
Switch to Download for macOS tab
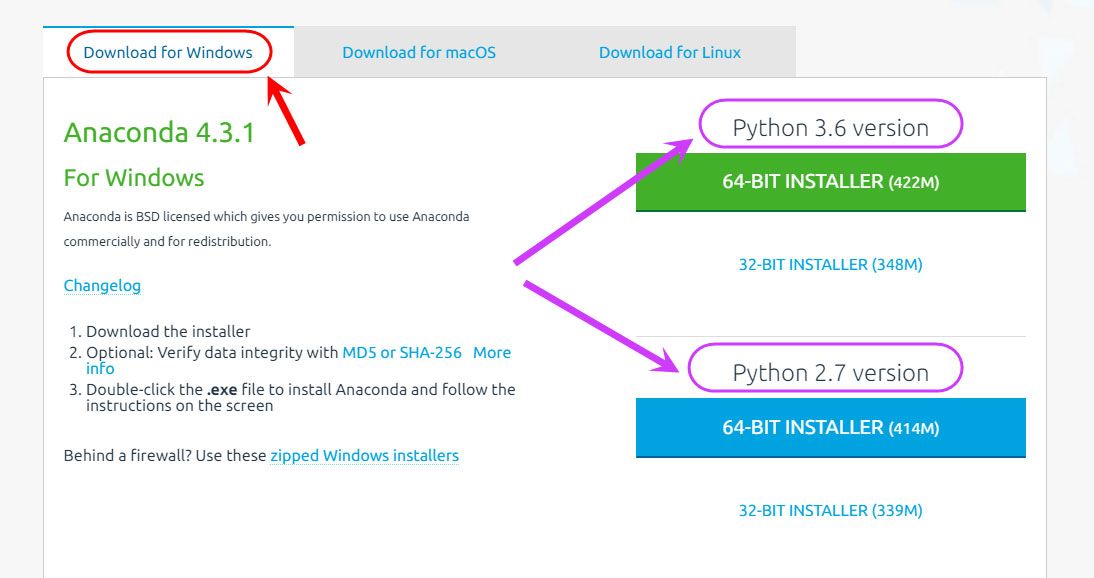pos(419,52)
